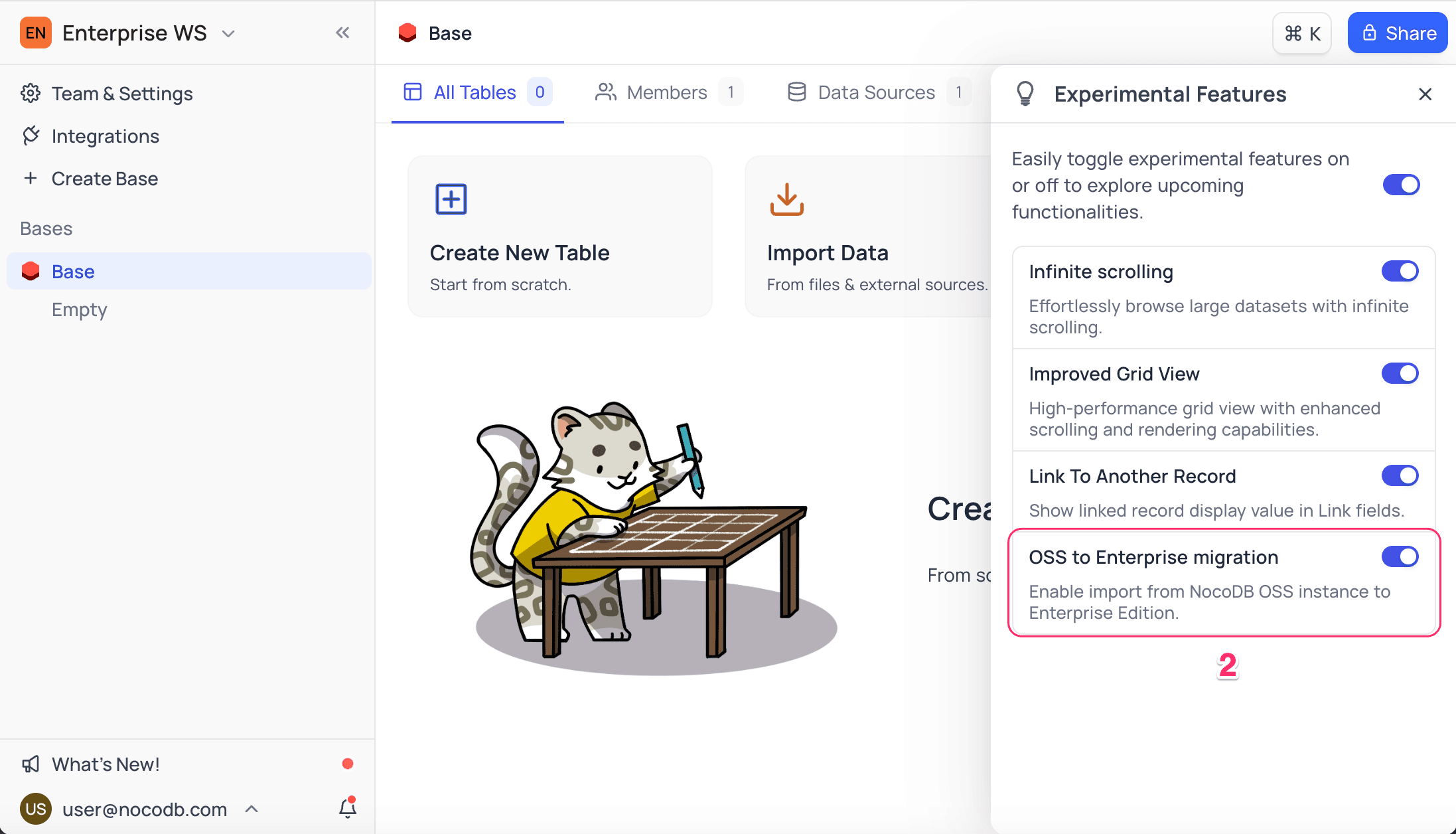Image resolution: width=1456 pixels, height=834 pixels.
Task: Click the All Tables count badge 0
Action: (x=540, y=92)
